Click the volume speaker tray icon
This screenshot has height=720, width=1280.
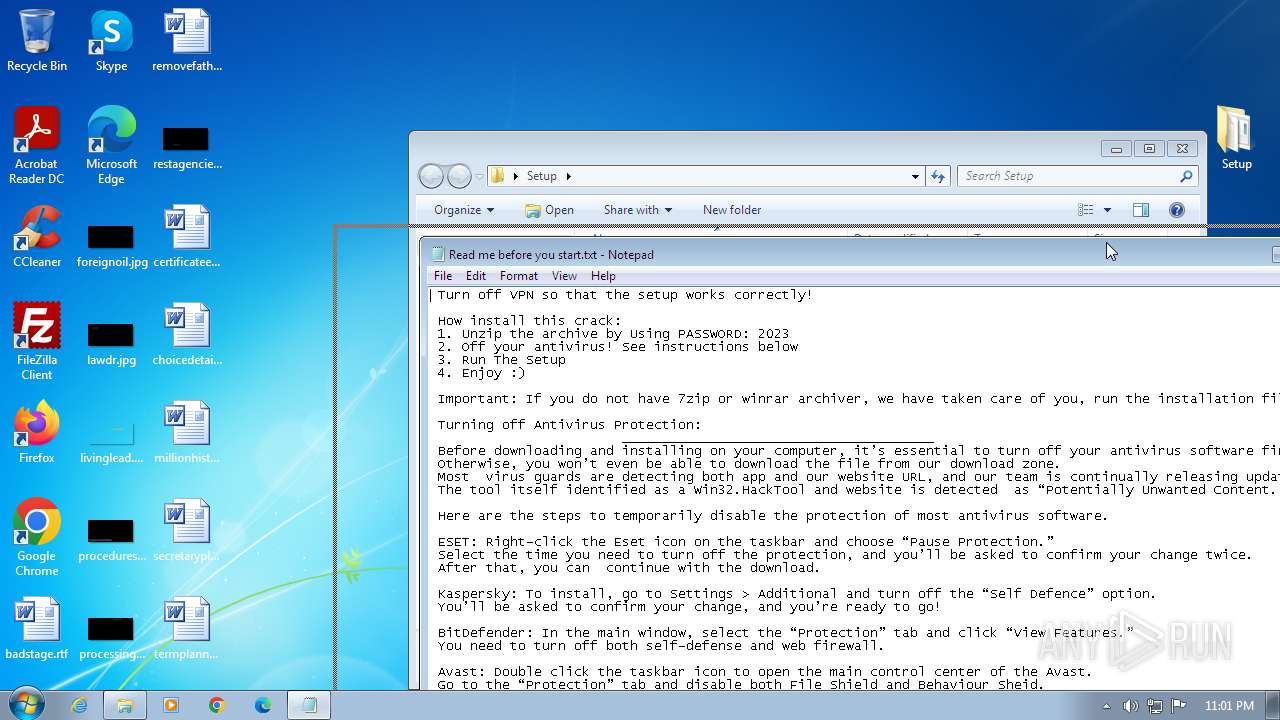click(1131, 706)
